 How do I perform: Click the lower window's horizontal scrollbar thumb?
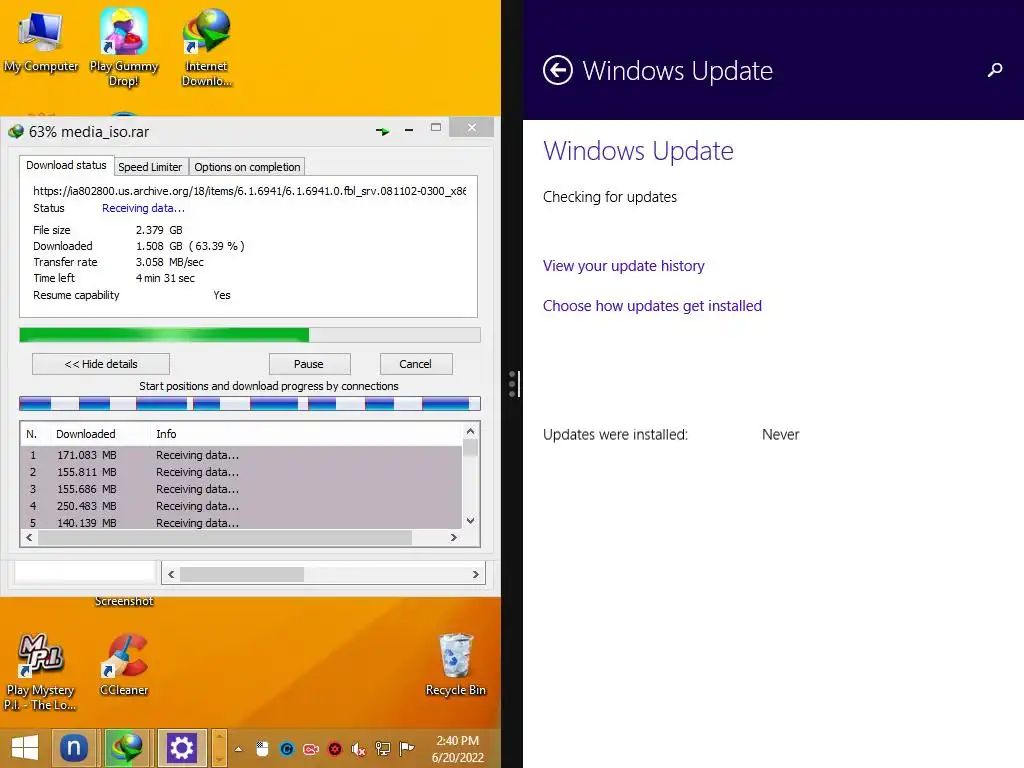coord(242,574)
